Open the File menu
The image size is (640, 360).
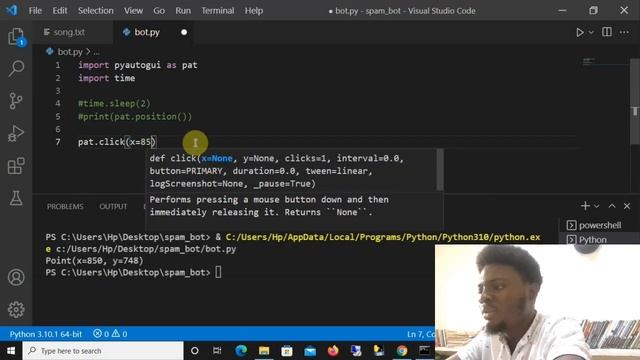coord(35,11)
